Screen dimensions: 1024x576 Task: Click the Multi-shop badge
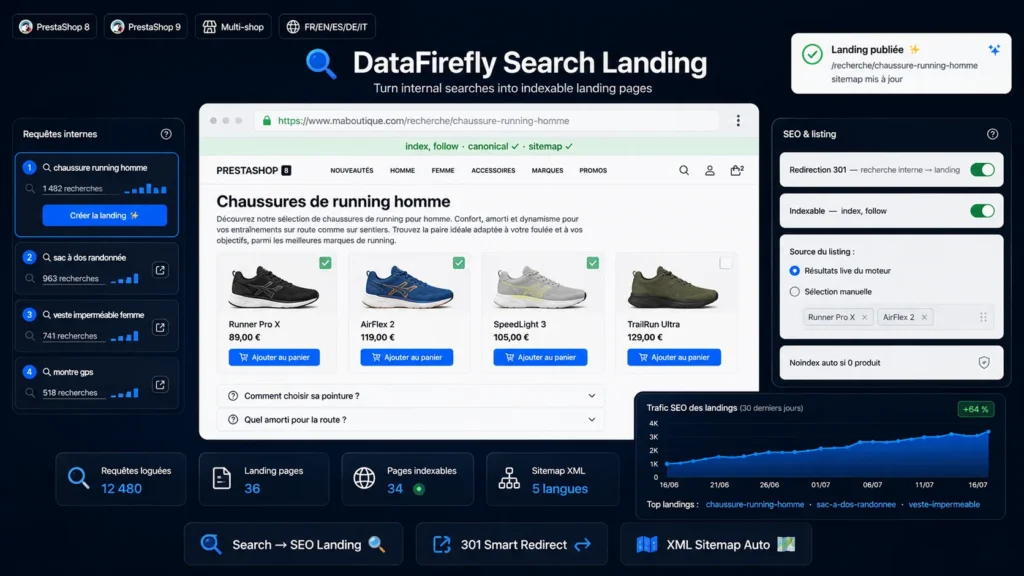click(233, 27)
